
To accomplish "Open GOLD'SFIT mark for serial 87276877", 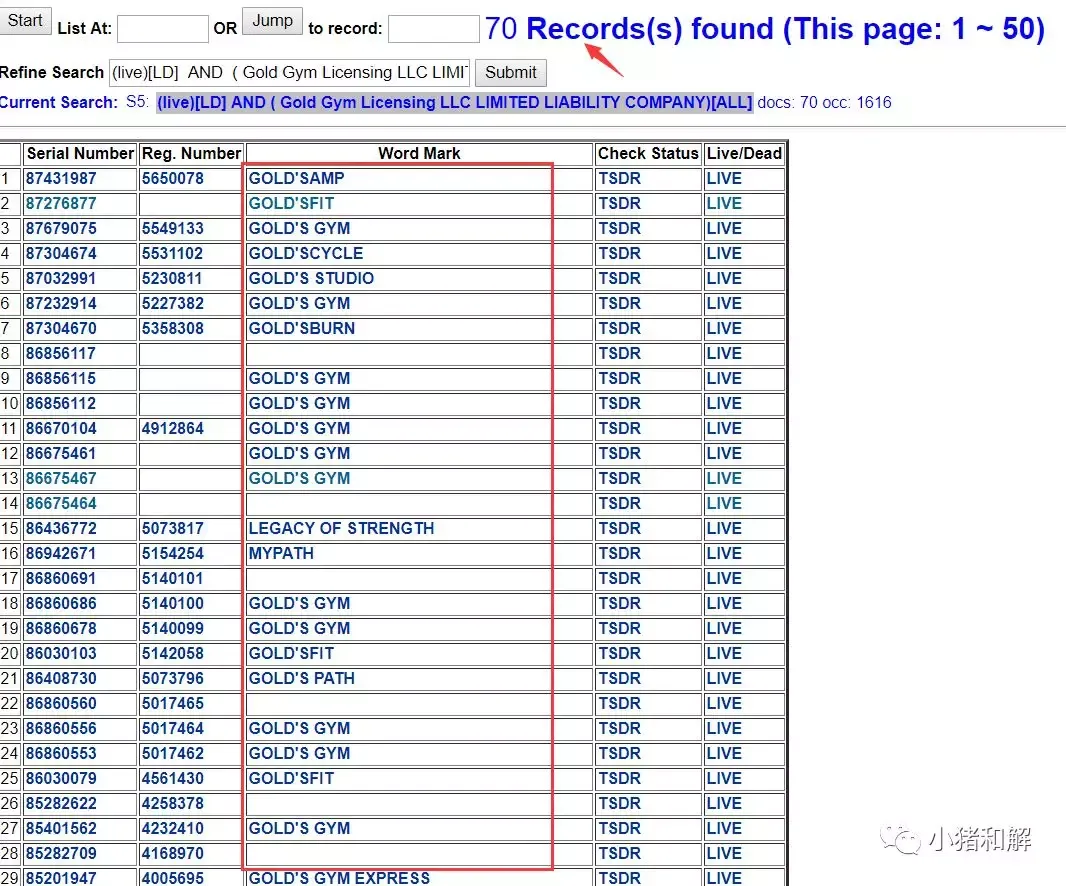I will [x=291, y=204].
